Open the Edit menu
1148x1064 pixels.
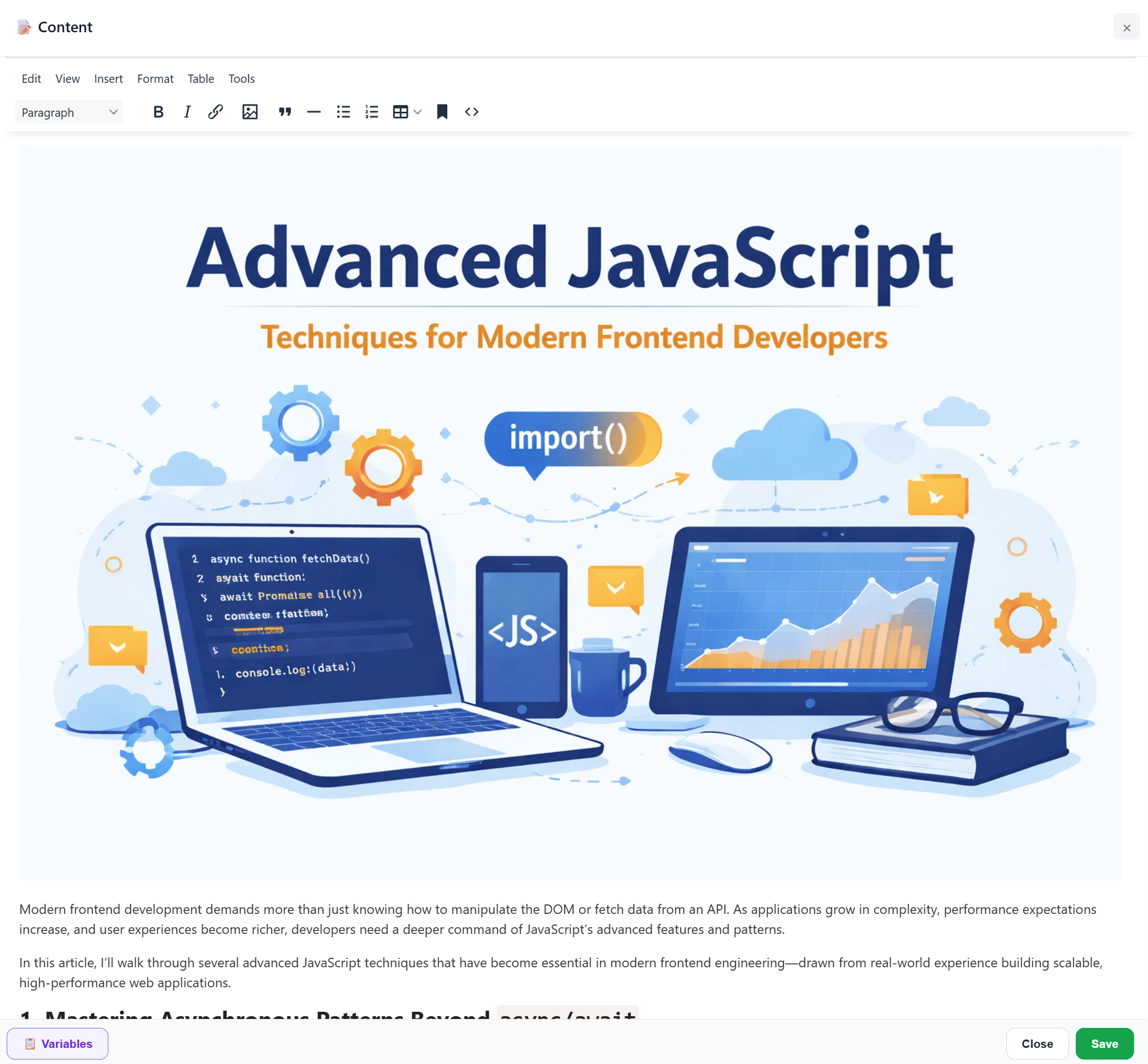coord(31,78)
